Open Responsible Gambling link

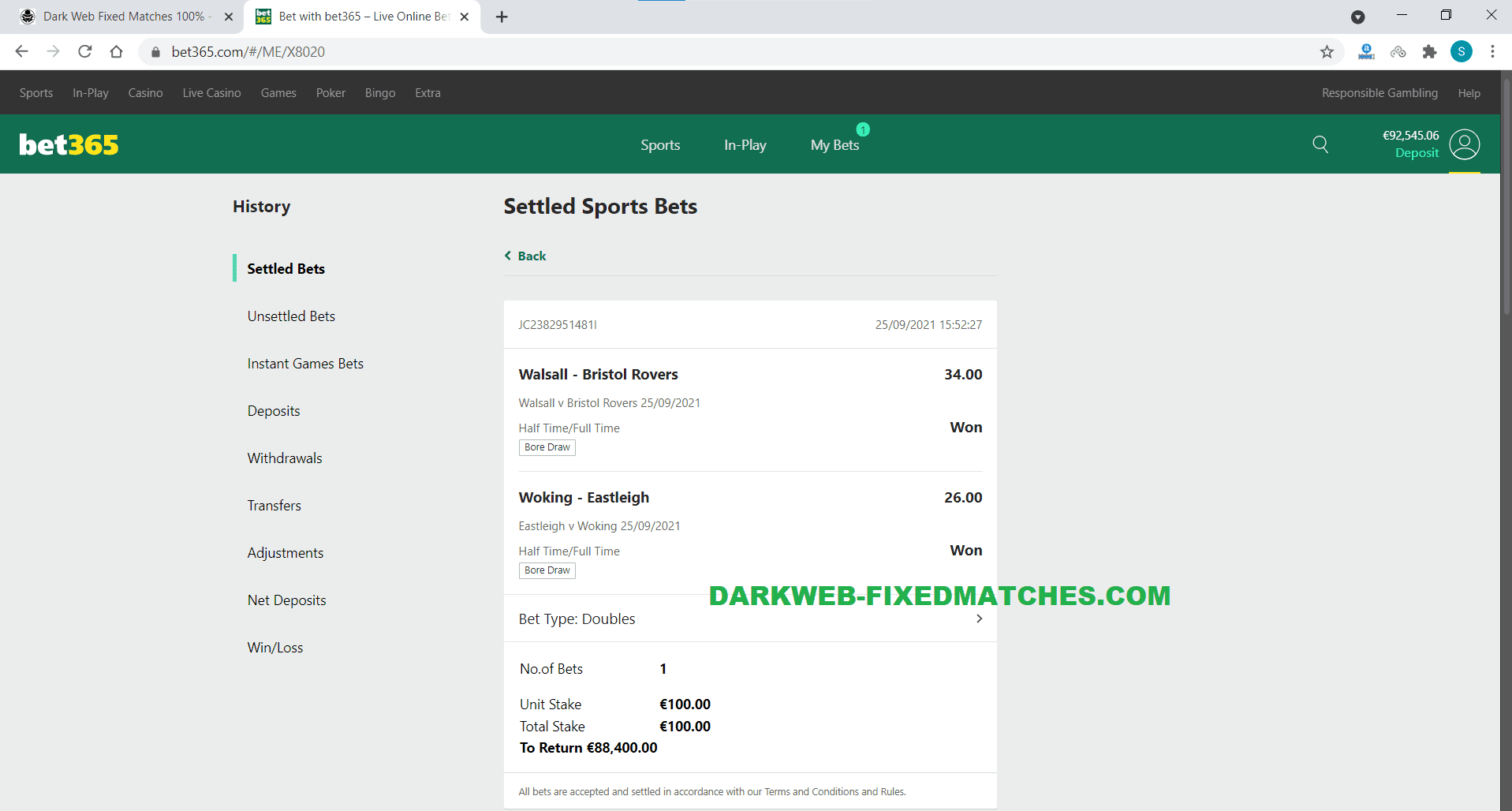(1380, 93)
